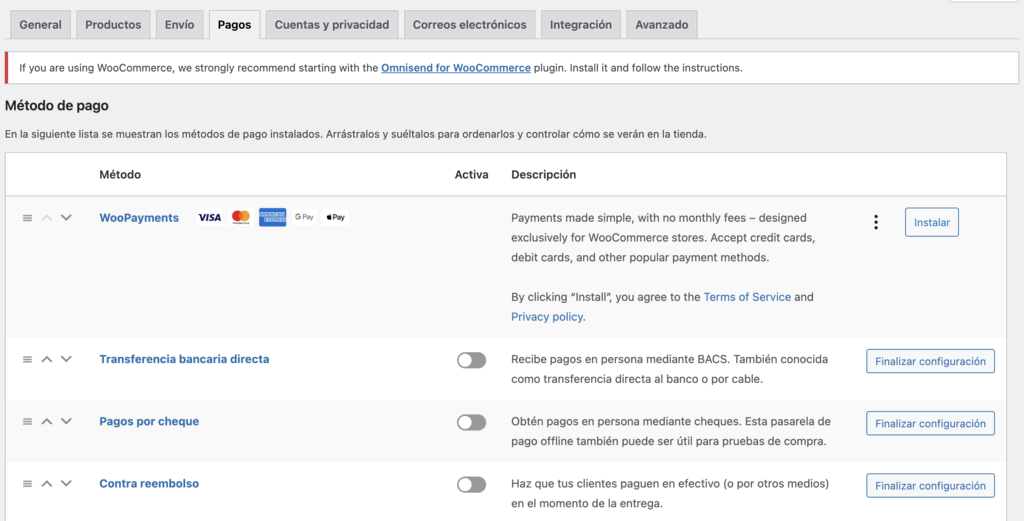Click the Mastercard logo icon
Viewport: 1024px width, 521px height.
241,217
